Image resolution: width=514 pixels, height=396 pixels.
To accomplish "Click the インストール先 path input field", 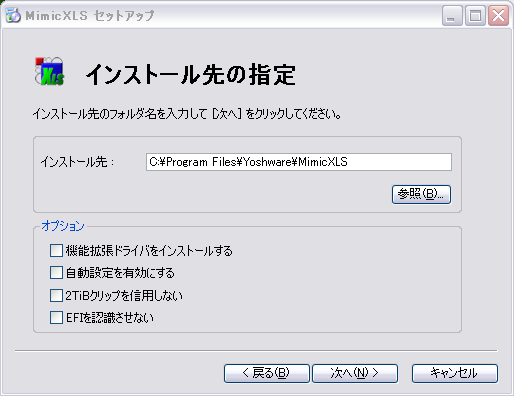I will pos(299,162).
